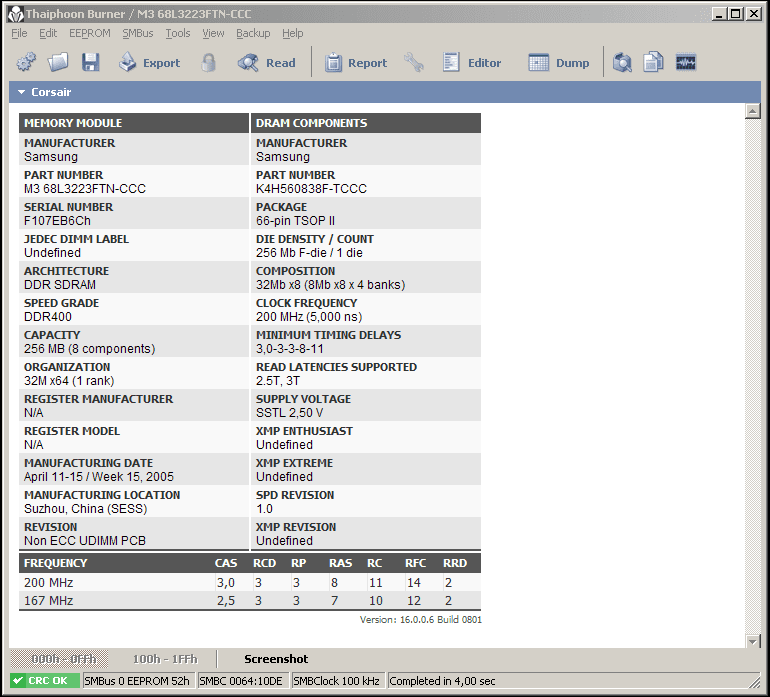
Task: Click the serial number F107EB6Ch
Action: point(57,221)
